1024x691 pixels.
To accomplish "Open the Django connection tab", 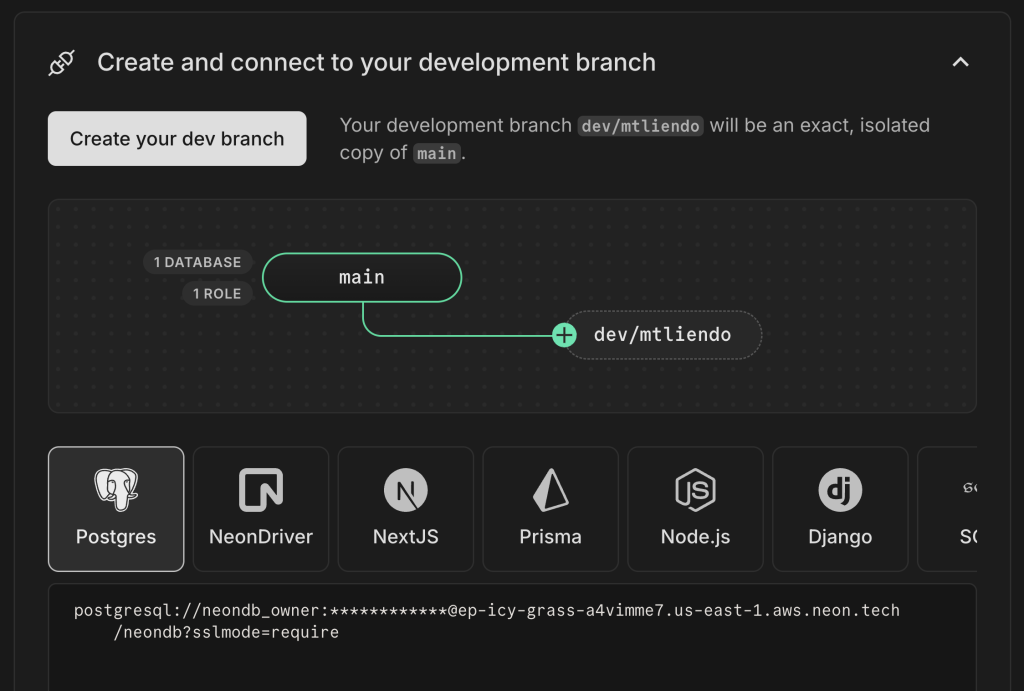I will point(840,509).
